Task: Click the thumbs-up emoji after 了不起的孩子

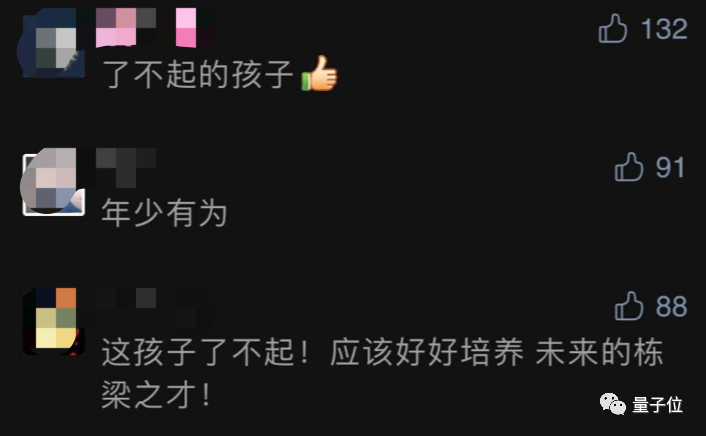Action: 319,73
